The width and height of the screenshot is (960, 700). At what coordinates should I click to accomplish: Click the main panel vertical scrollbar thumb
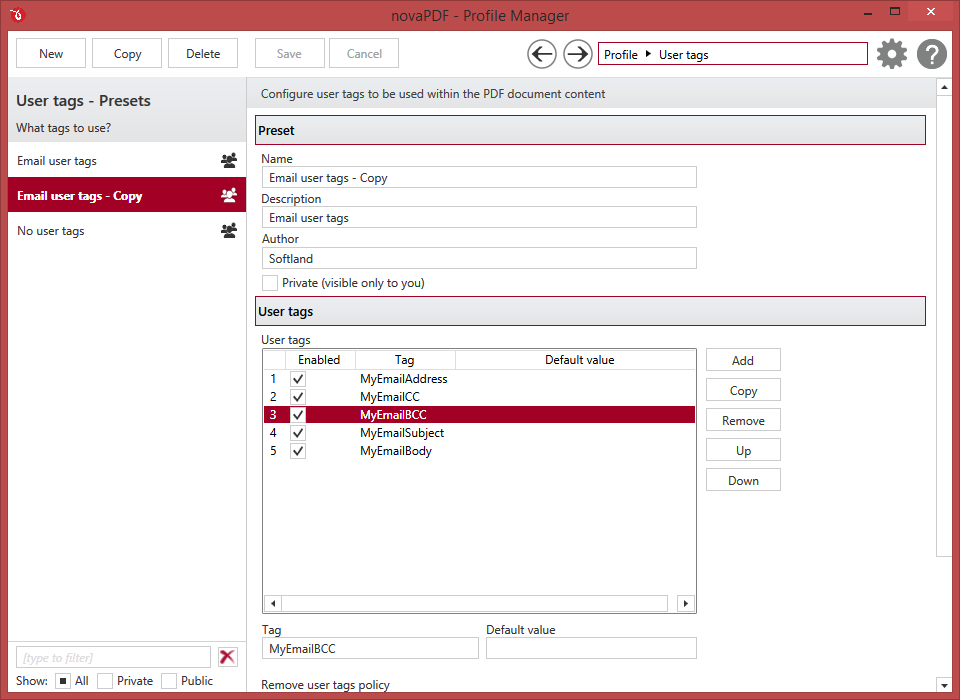[x=944, y=326]
